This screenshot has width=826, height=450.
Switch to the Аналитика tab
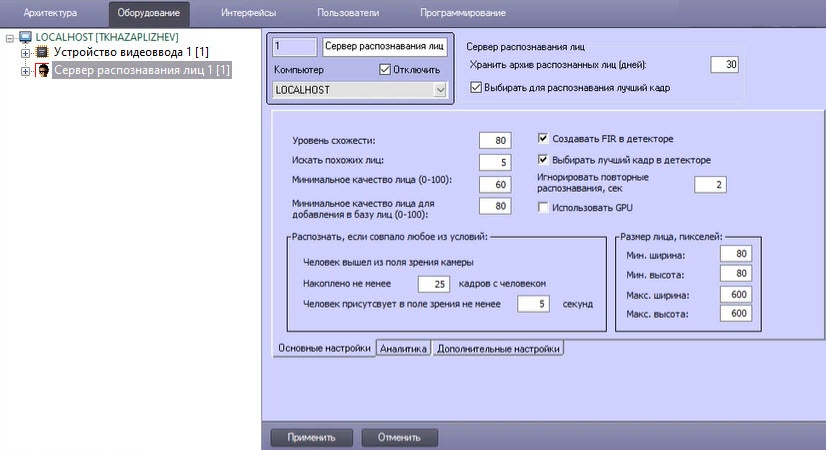click(x=403, y=348)
